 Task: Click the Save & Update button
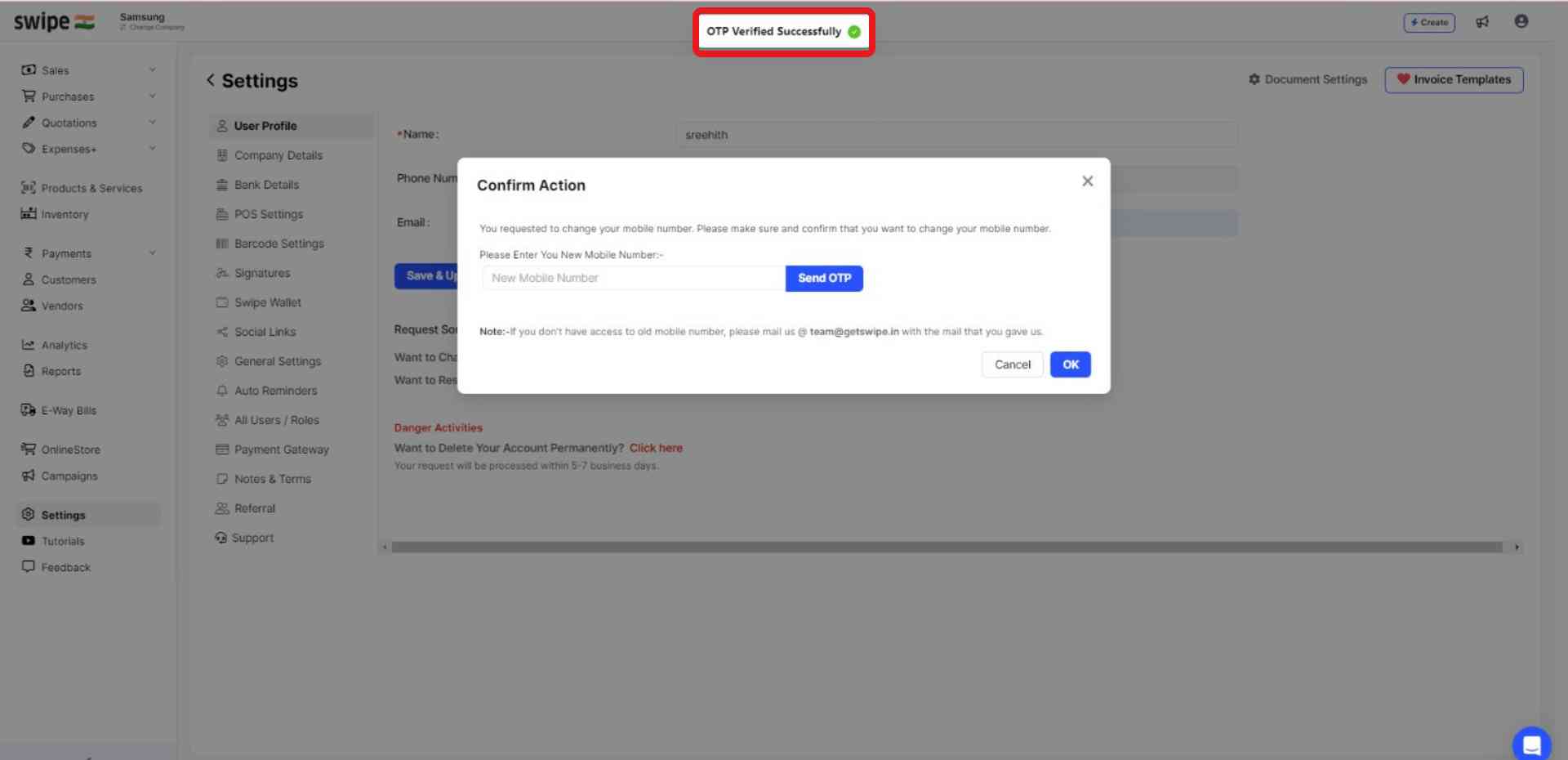point(426,275)
